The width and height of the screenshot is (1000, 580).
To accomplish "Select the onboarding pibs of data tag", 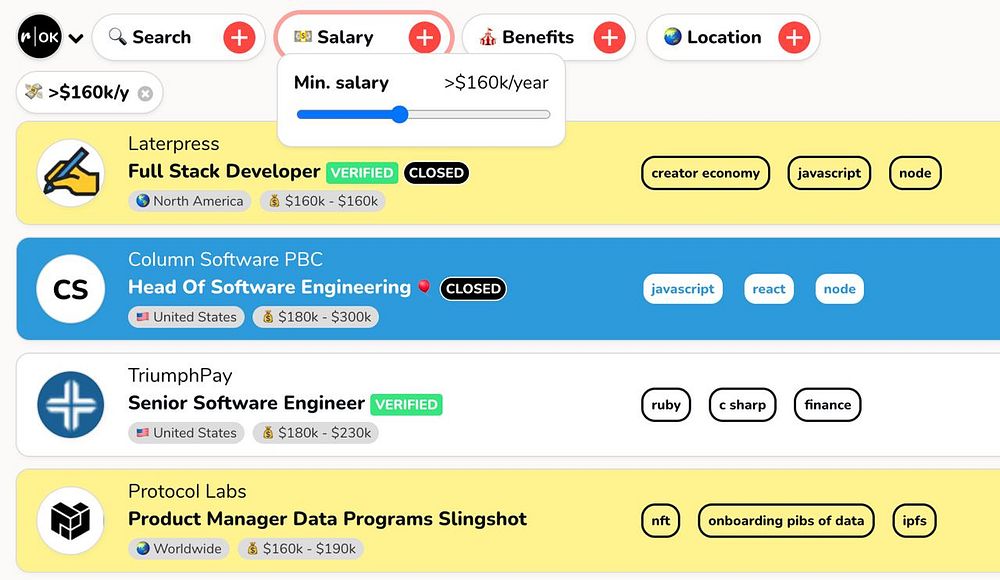I will click(786, 521).
